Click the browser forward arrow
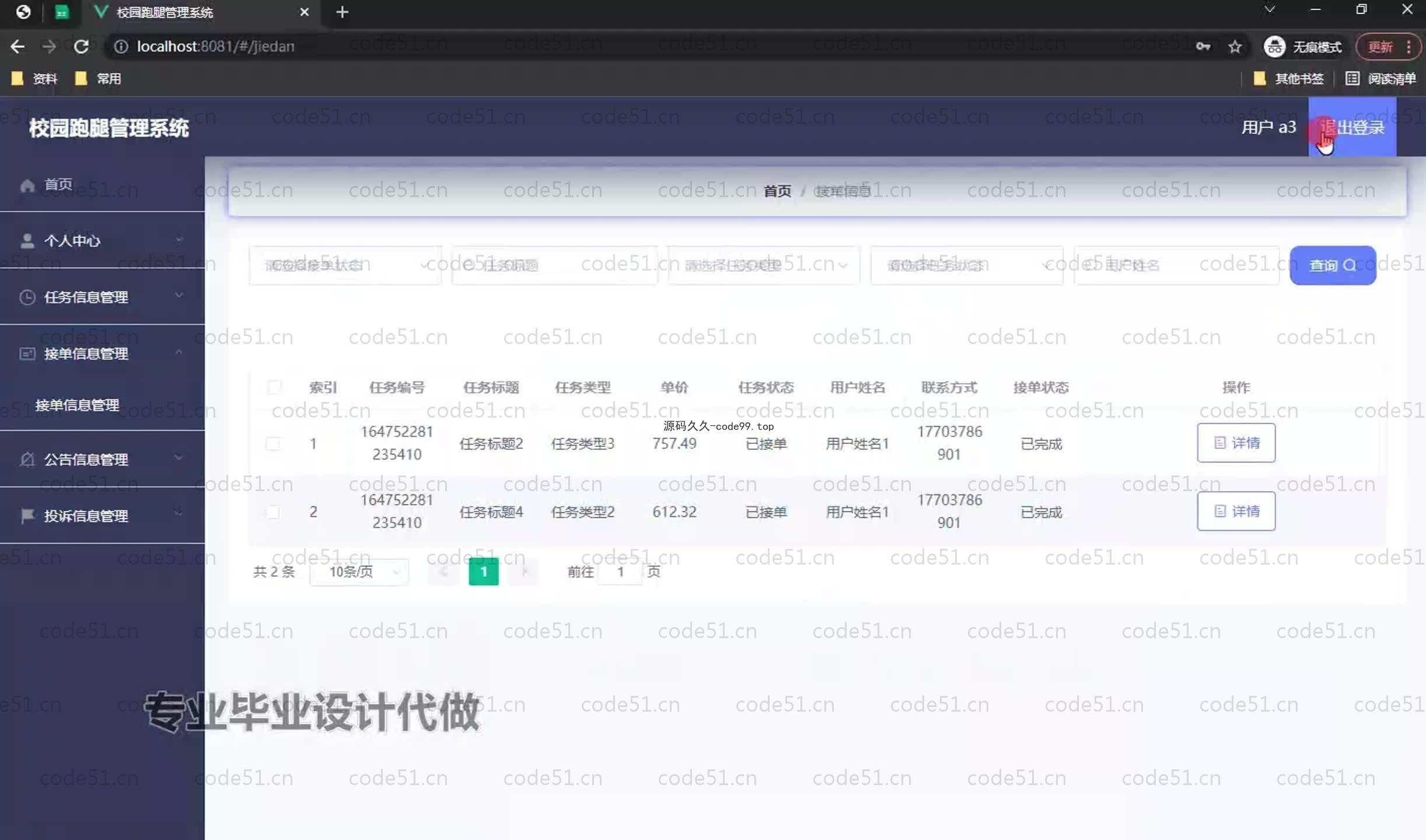This screenshot has width=1426, height=840. [50, 47]
